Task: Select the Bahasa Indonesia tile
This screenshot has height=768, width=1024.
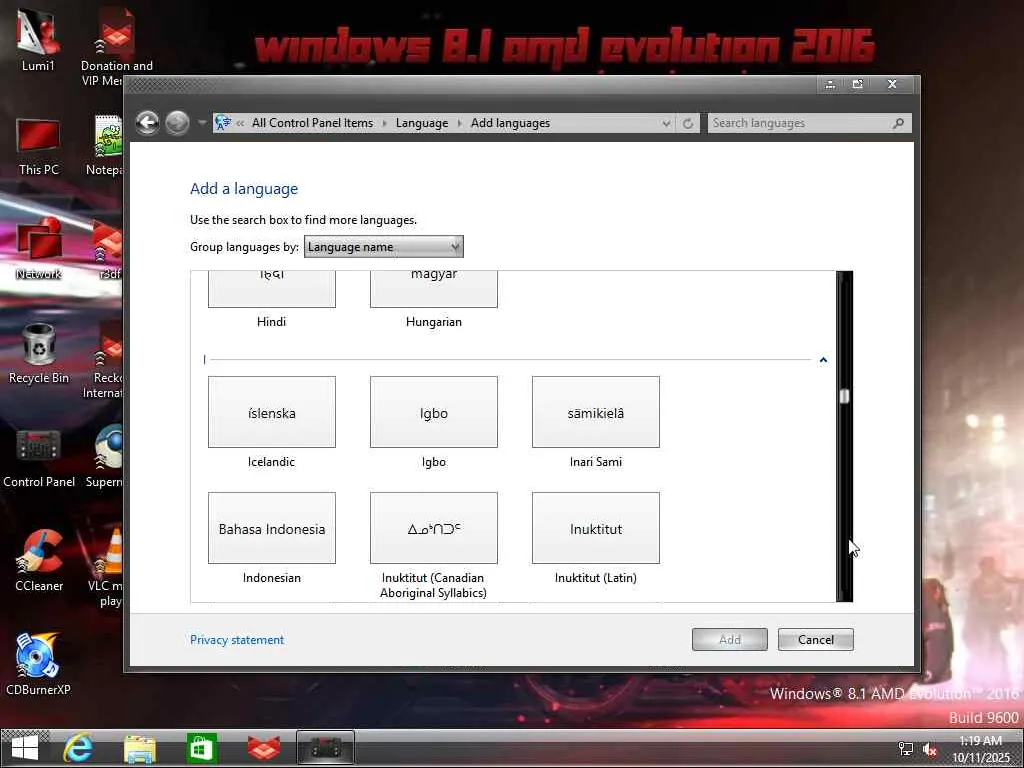Action: pyautogui.click(x=272, y=528)
